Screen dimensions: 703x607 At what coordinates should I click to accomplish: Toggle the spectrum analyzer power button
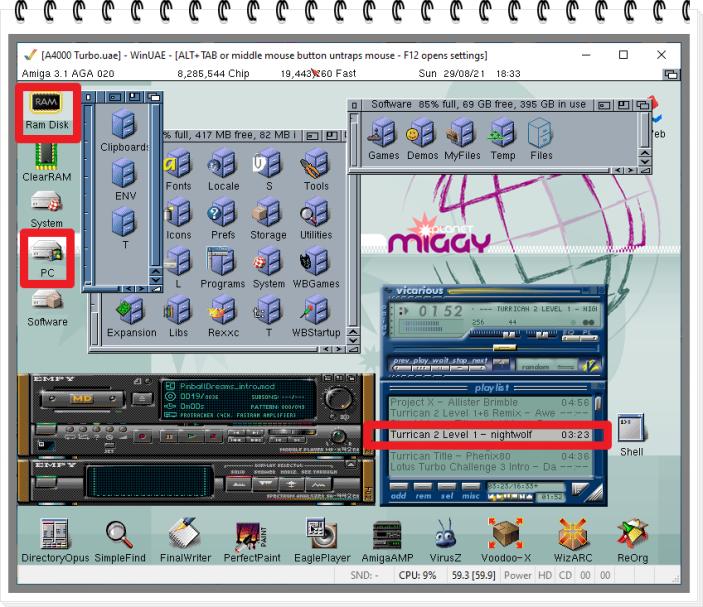(45, 482)
